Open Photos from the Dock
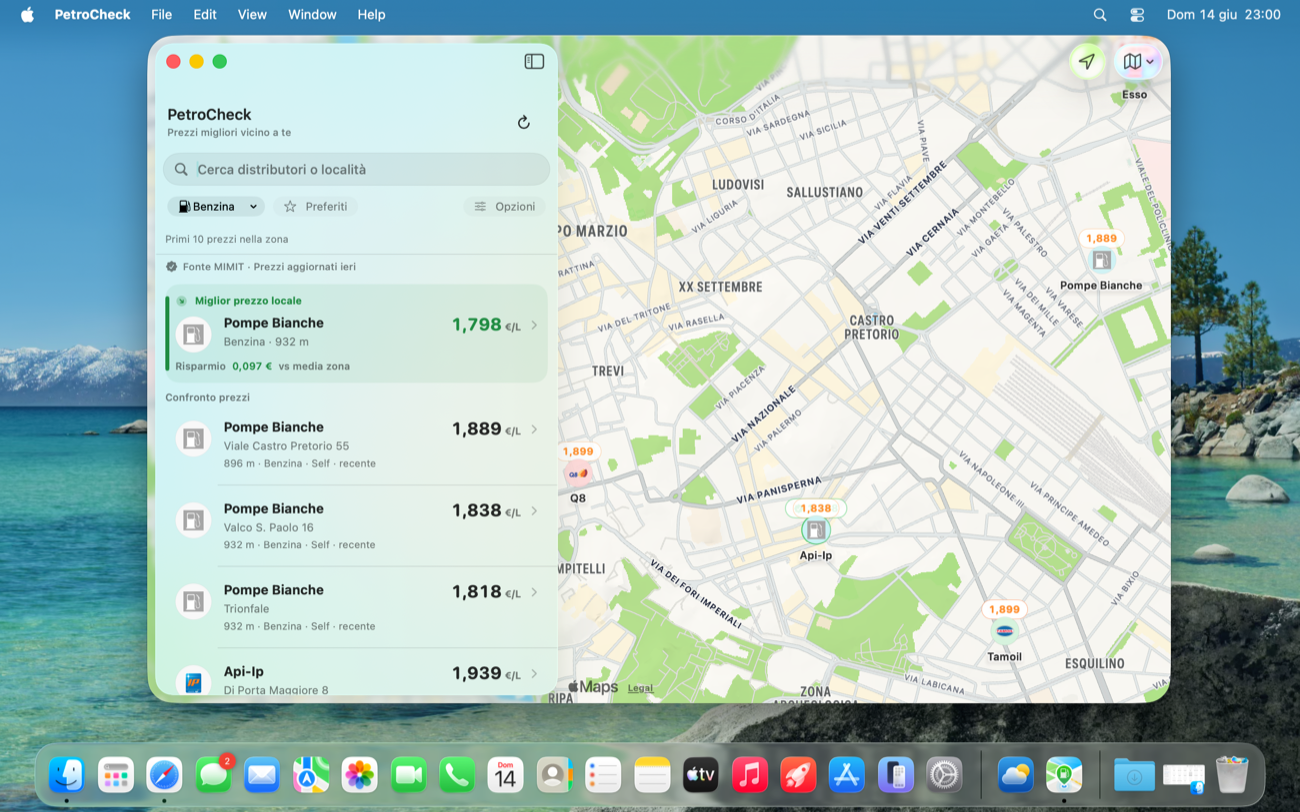The image size is (1300, 812). [359, 775]
